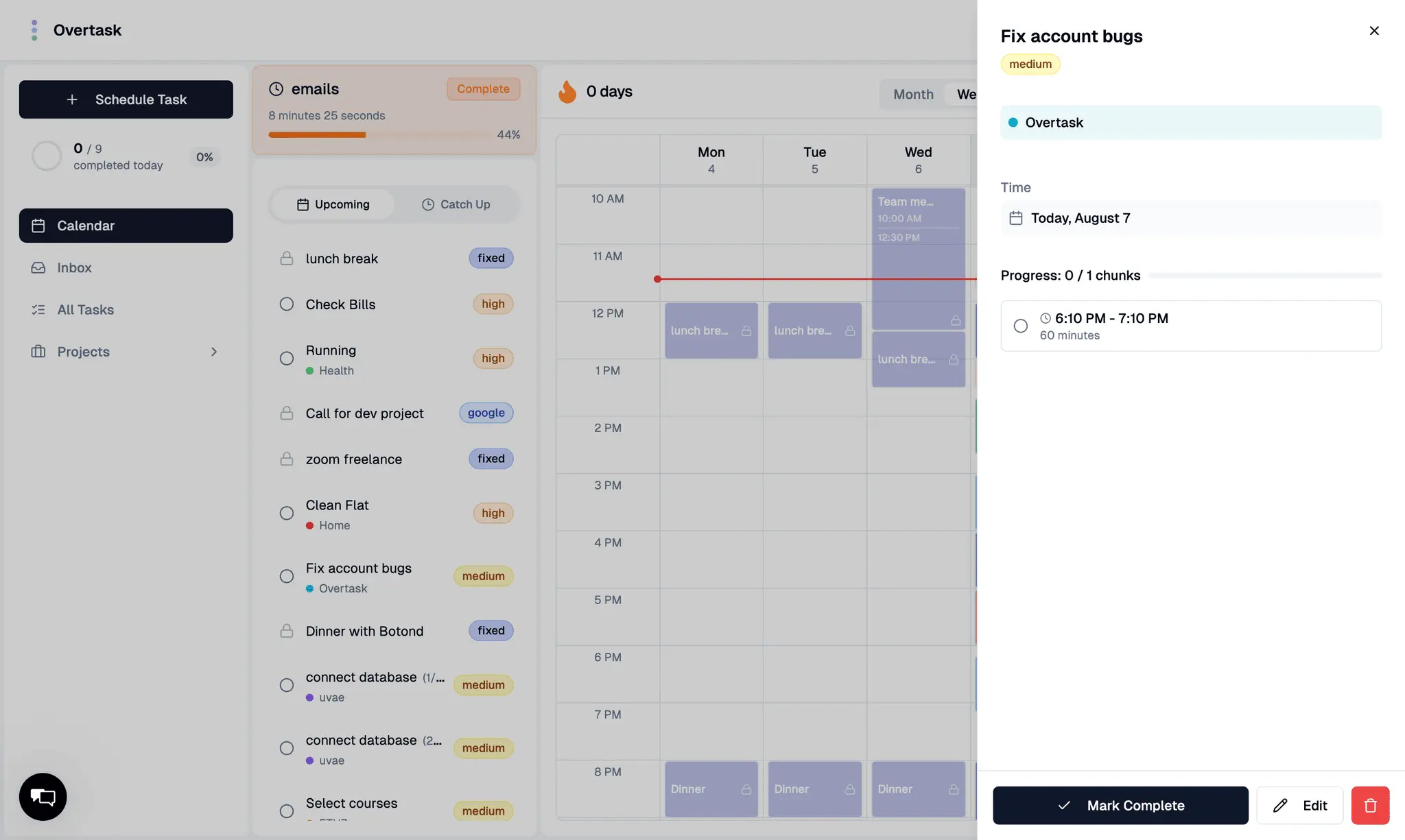Open the Calendar section in sidebar

[x=126, y=226]
